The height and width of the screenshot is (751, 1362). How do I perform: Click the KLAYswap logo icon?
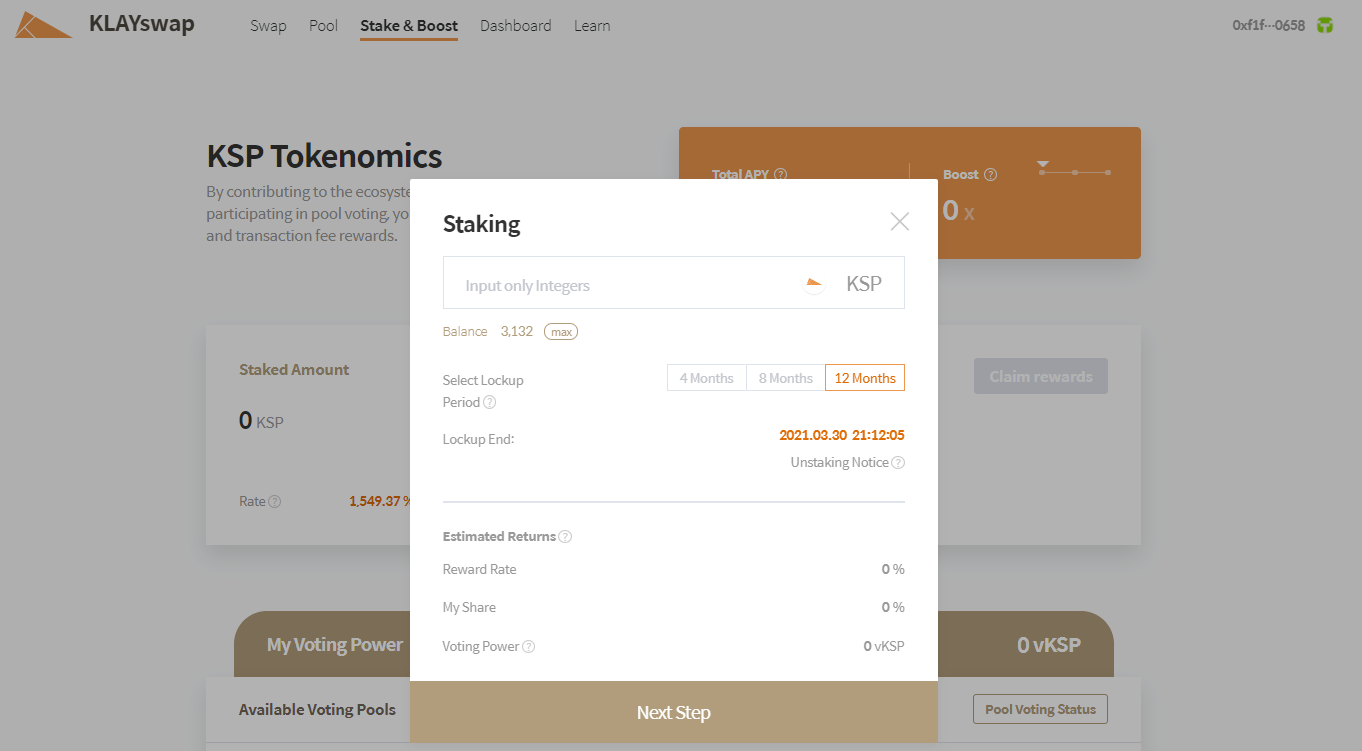point(43,25)
